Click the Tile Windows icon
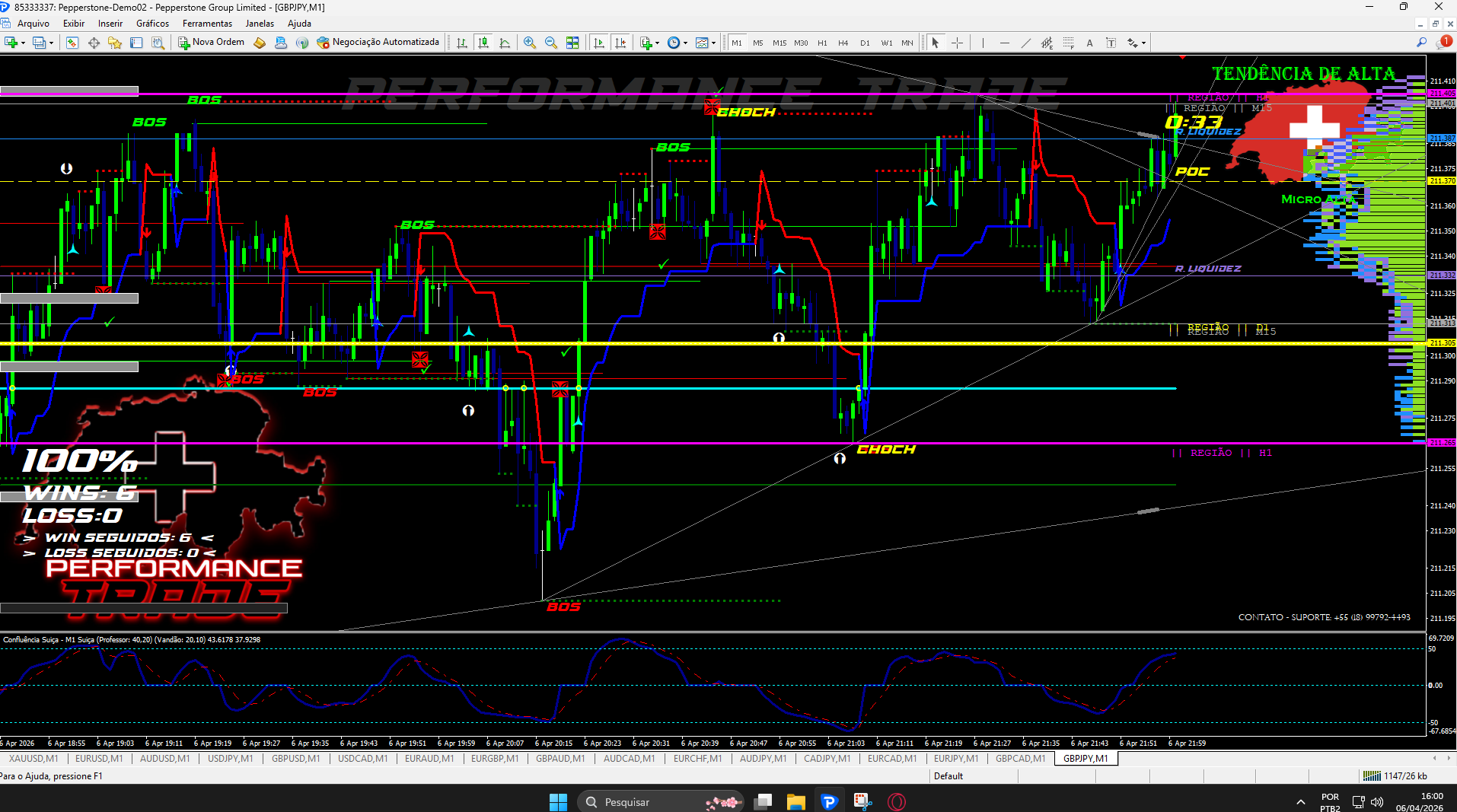Image resolution: width=1457 pixels, height=812 pixels. [572, 43]
